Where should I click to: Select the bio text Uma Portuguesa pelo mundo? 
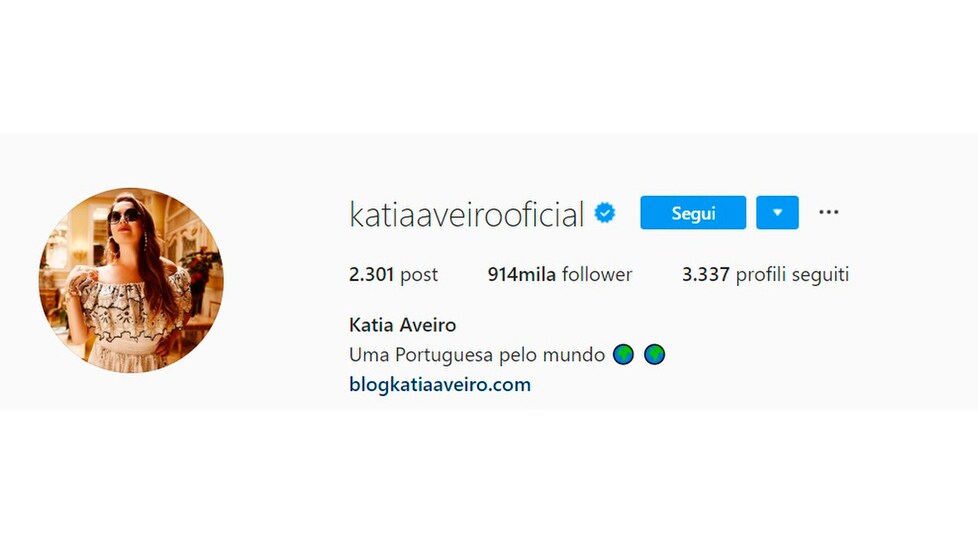[477, 355]
